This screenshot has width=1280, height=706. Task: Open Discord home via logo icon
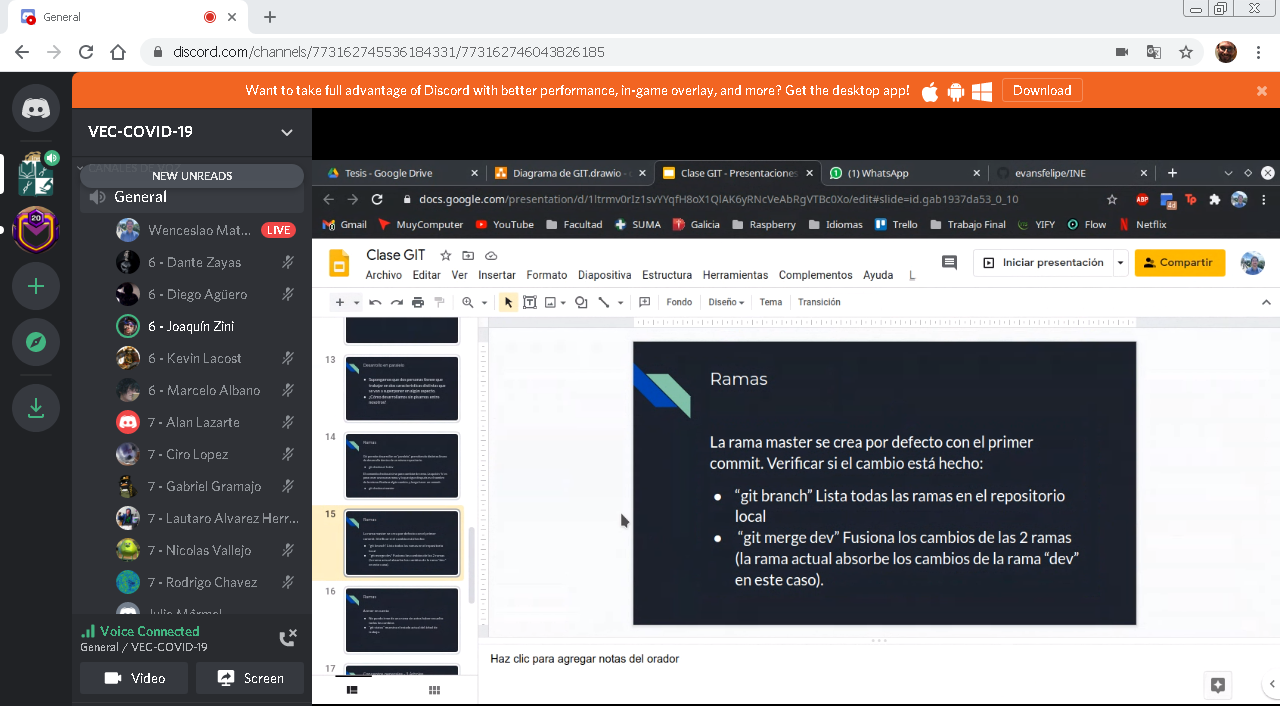pos(36,109)
